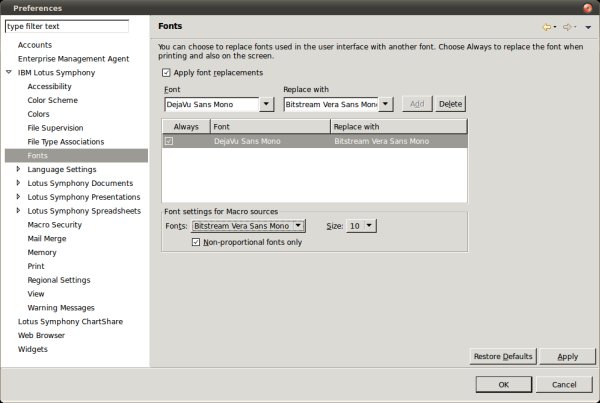Toggle Apply font replacements checkbox
This screenshot has height=403, width=600.
[166, 73]
